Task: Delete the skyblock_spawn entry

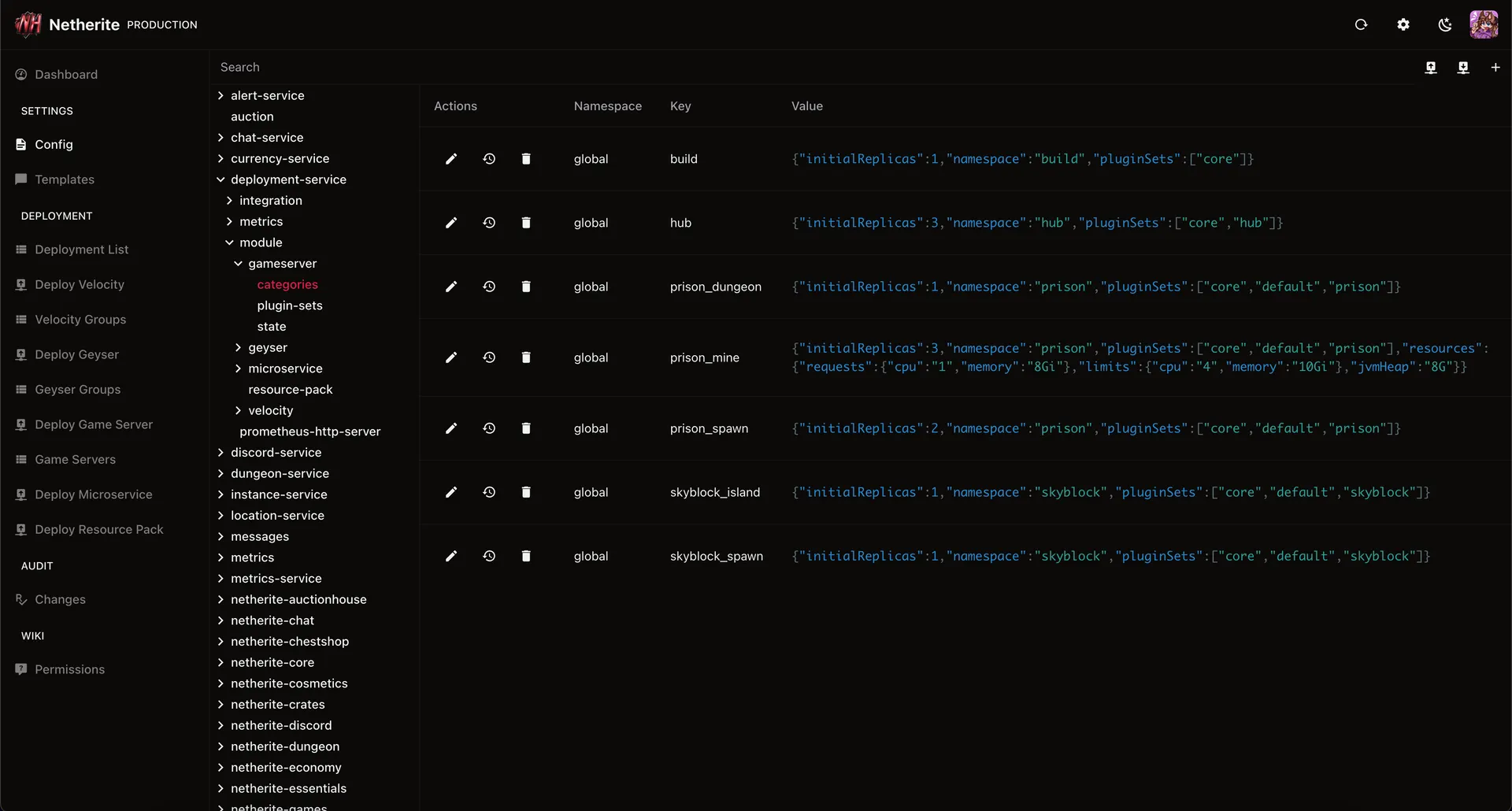Action: tap(526, 556)
